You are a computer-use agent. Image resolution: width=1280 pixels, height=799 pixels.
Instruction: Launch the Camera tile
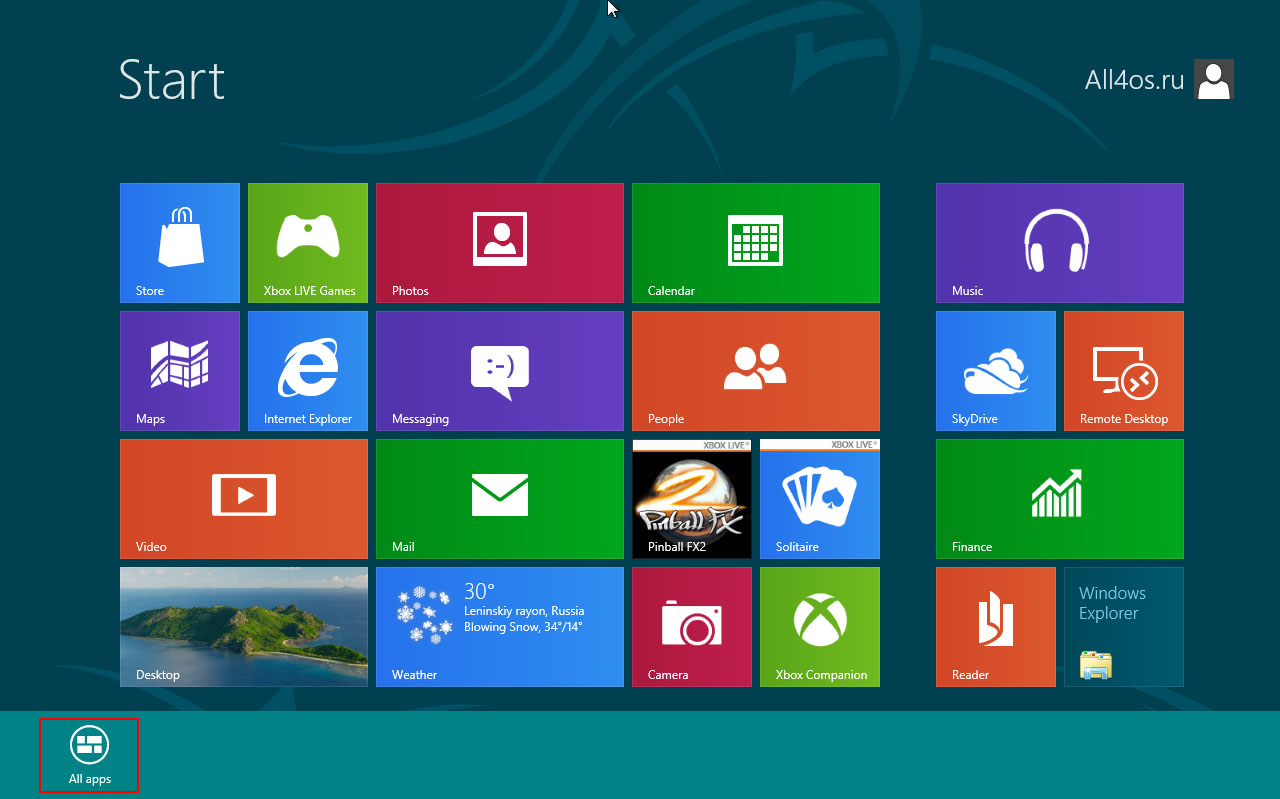[692, 627]
